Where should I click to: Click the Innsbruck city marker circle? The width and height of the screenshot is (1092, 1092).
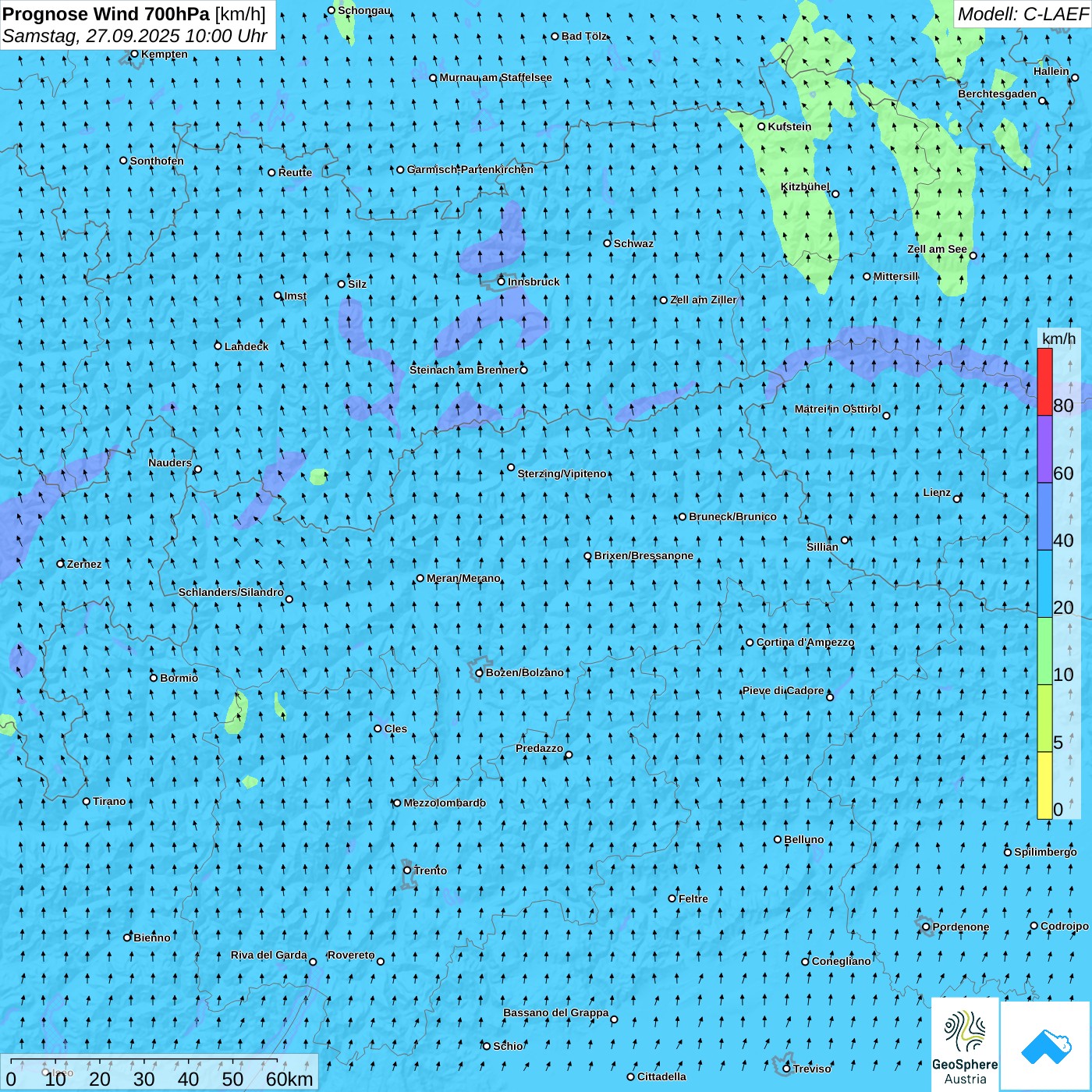pyautogui.click(x=502, y=282)
